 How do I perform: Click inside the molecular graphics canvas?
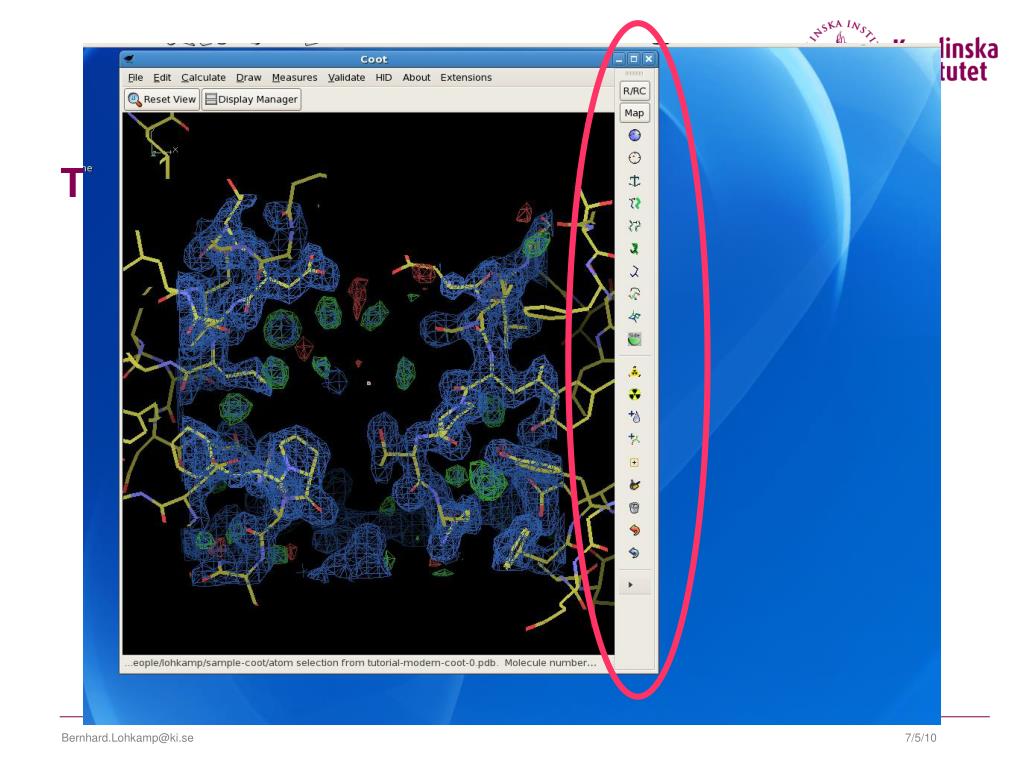click(368, 382)
